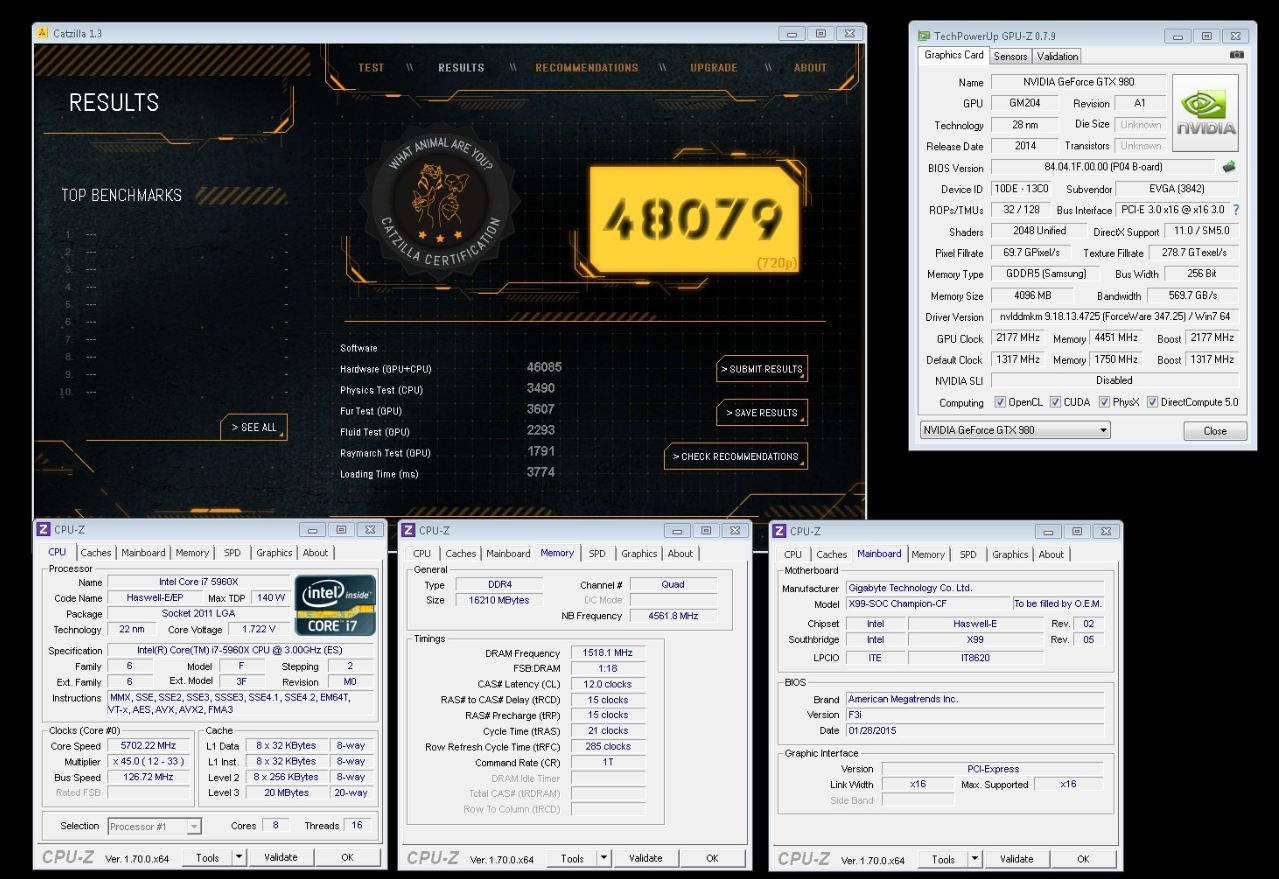Screen dimensions: 1279x879
Task: Open the ABOUT tab in Catzilla
Action: coord(811,68)
